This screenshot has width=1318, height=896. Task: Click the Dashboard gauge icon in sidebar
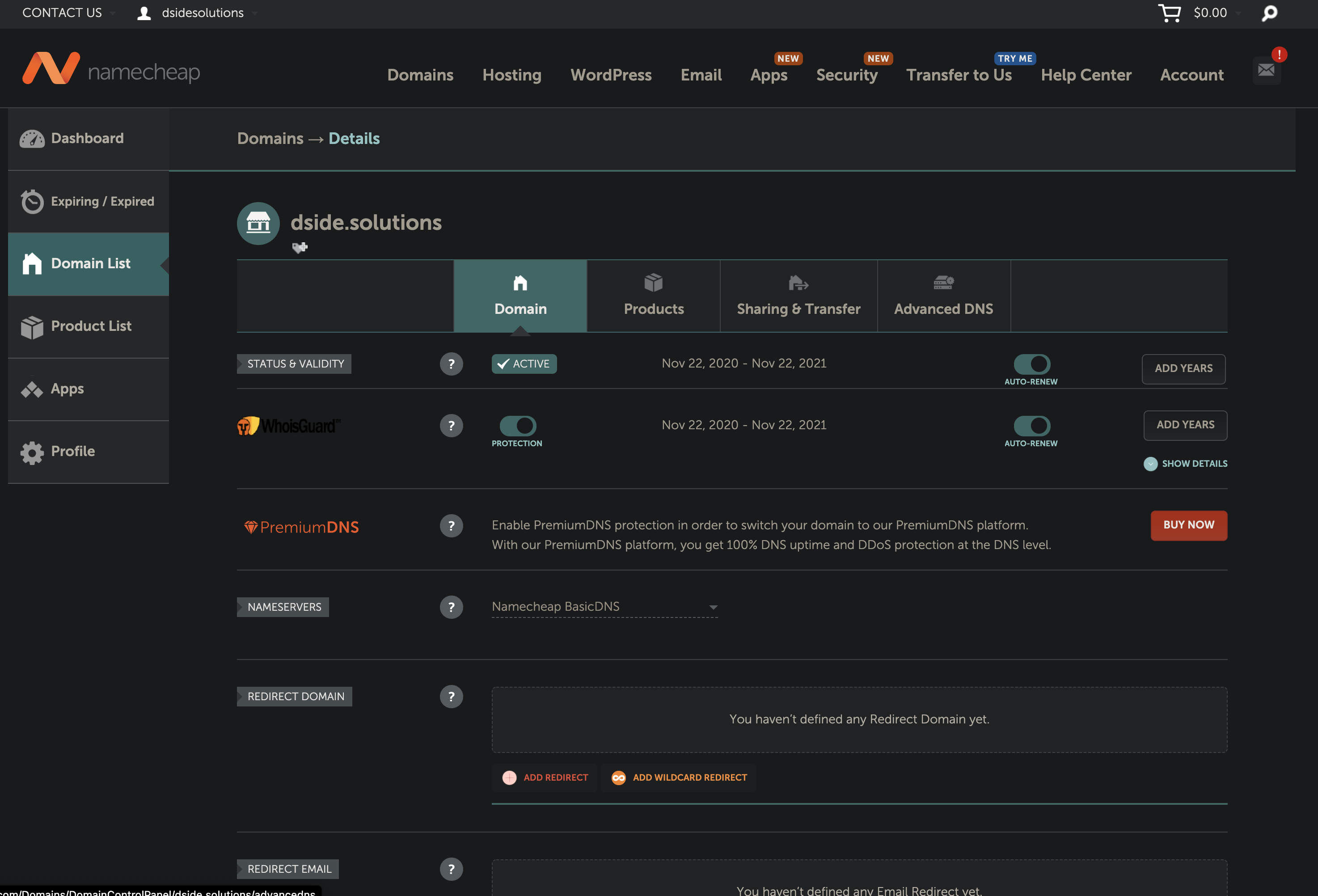(32, 138)
